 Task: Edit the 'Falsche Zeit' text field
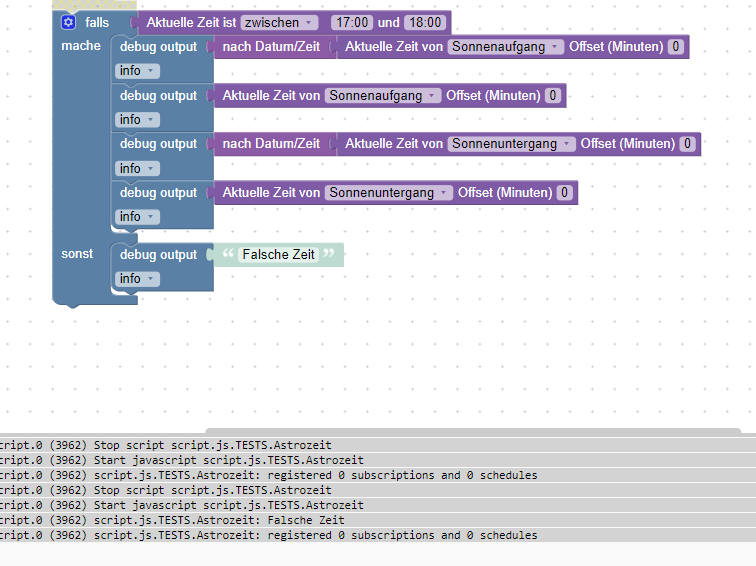click(278, 255)
